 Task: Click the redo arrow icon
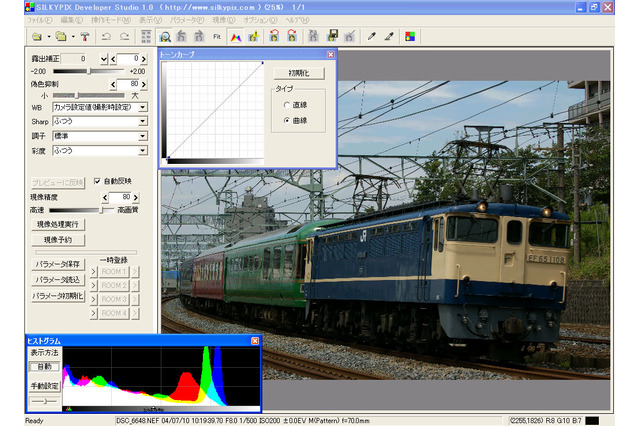[124, 36]
